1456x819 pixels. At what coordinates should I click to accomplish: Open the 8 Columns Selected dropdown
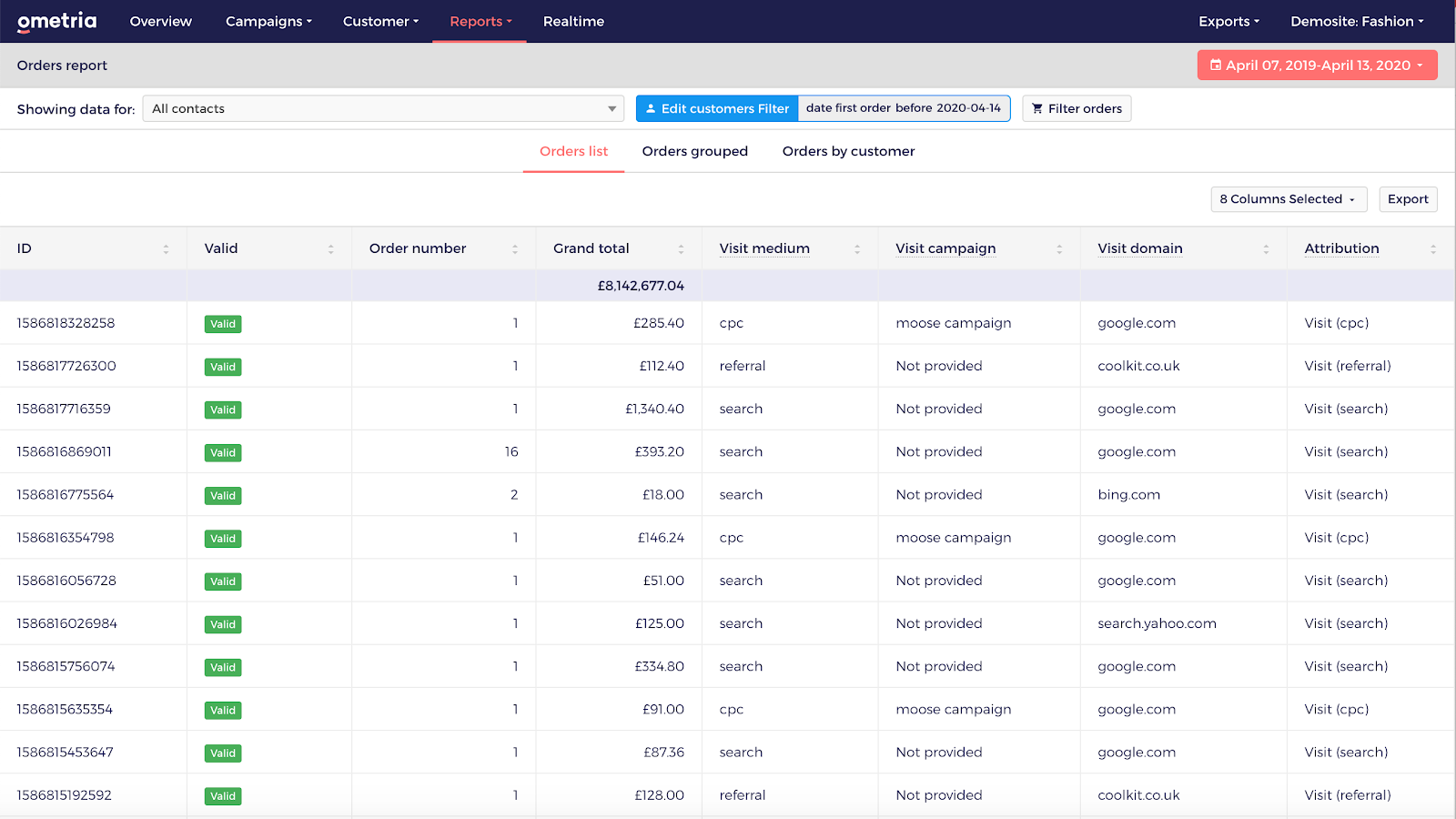1288,198
